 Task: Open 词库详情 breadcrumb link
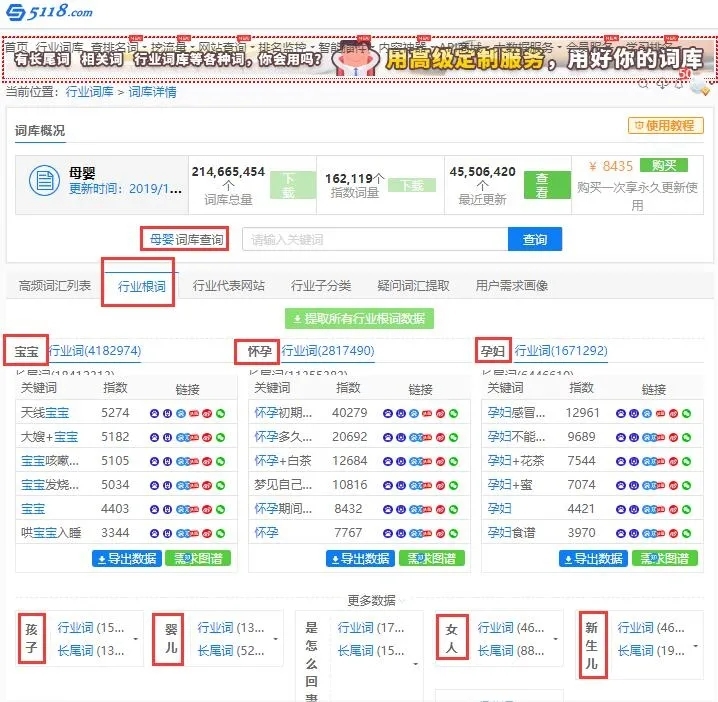pos(152,92)
